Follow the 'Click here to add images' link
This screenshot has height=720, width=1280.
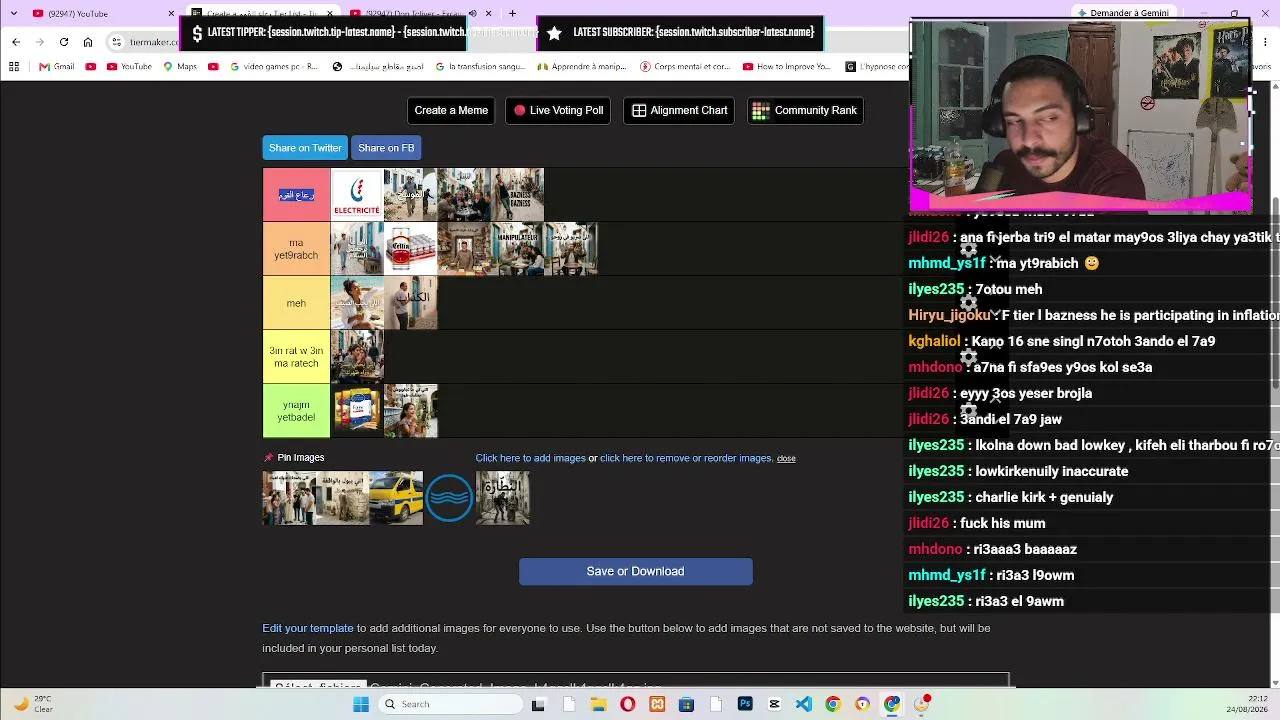click(530, 458)
